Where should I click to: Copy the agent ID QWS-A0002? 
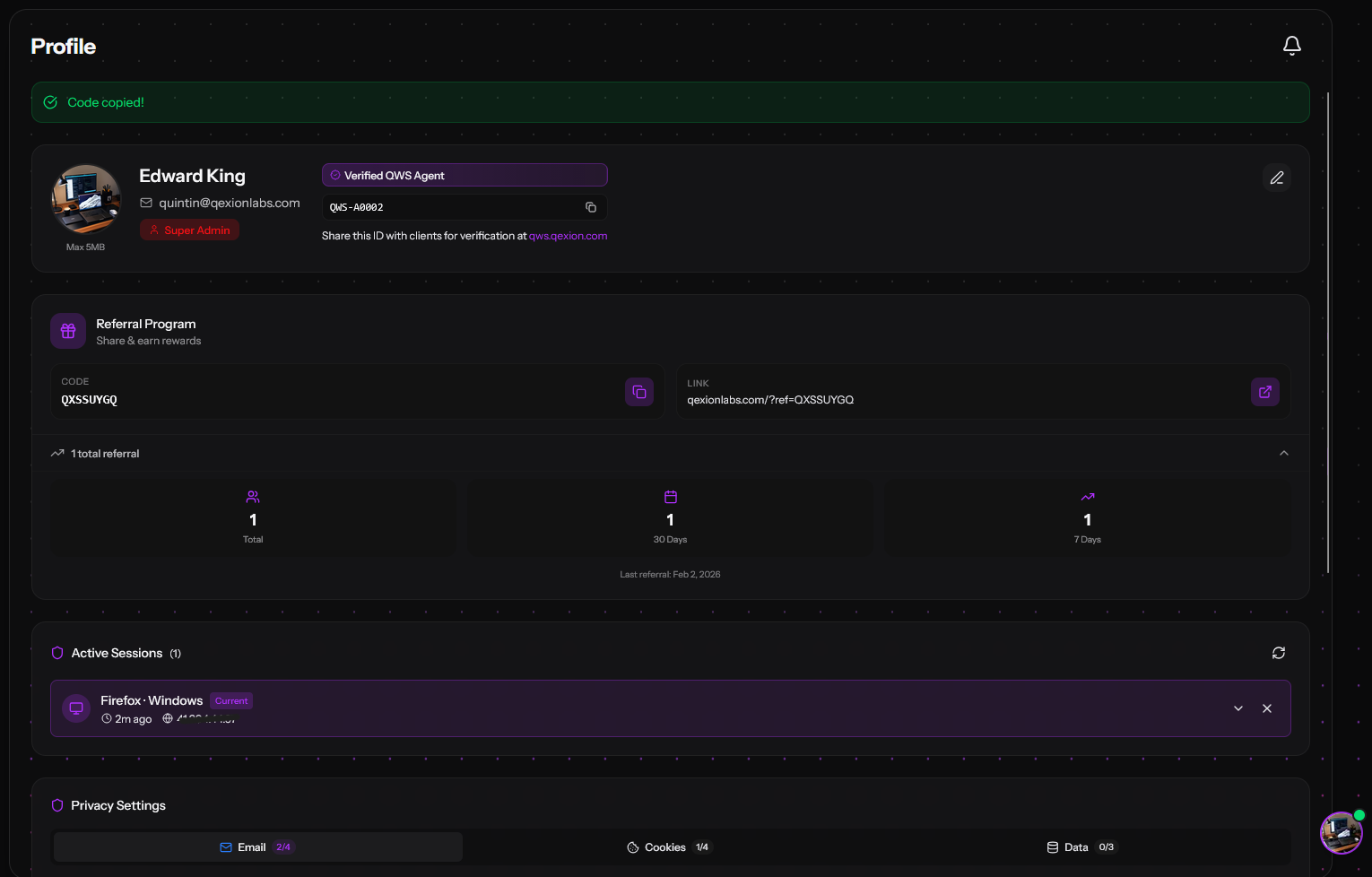click(x=591, y=207)
